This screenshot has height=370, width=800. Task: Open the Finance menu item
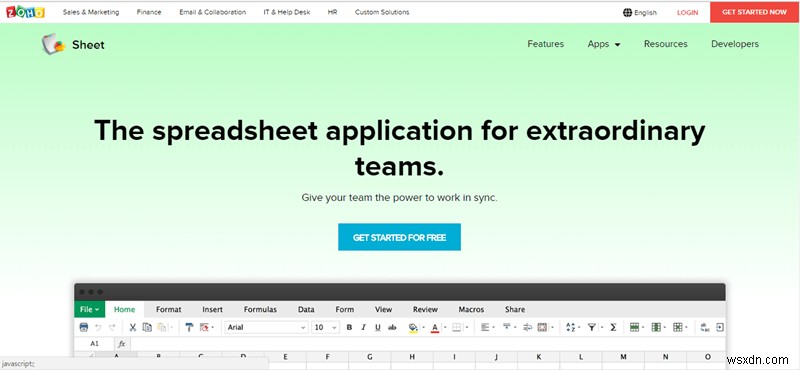click(149, 12)
